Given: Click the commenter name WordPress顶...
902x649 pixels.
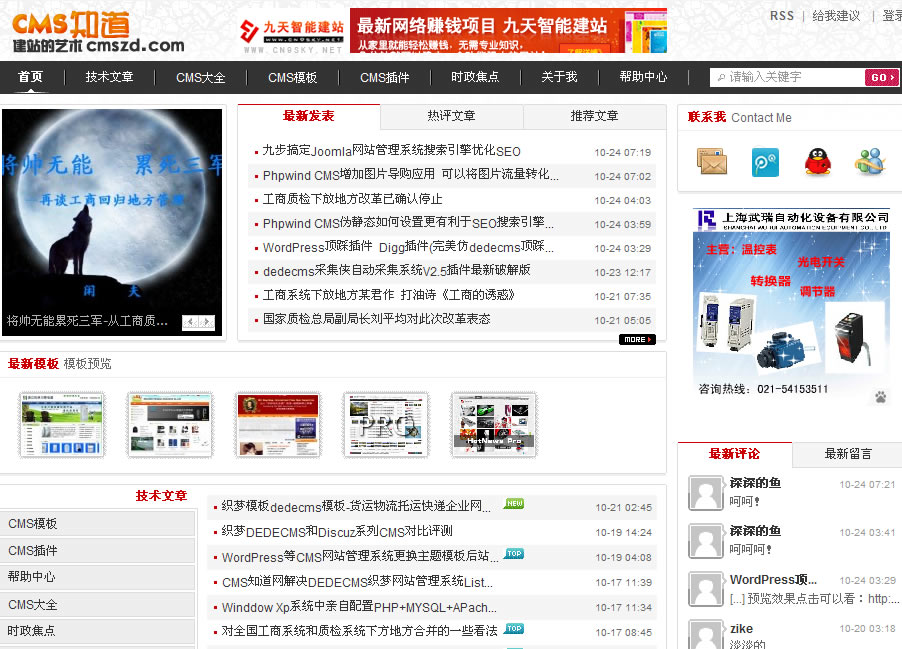Looking at the screenshot, I should coord(773,579).
